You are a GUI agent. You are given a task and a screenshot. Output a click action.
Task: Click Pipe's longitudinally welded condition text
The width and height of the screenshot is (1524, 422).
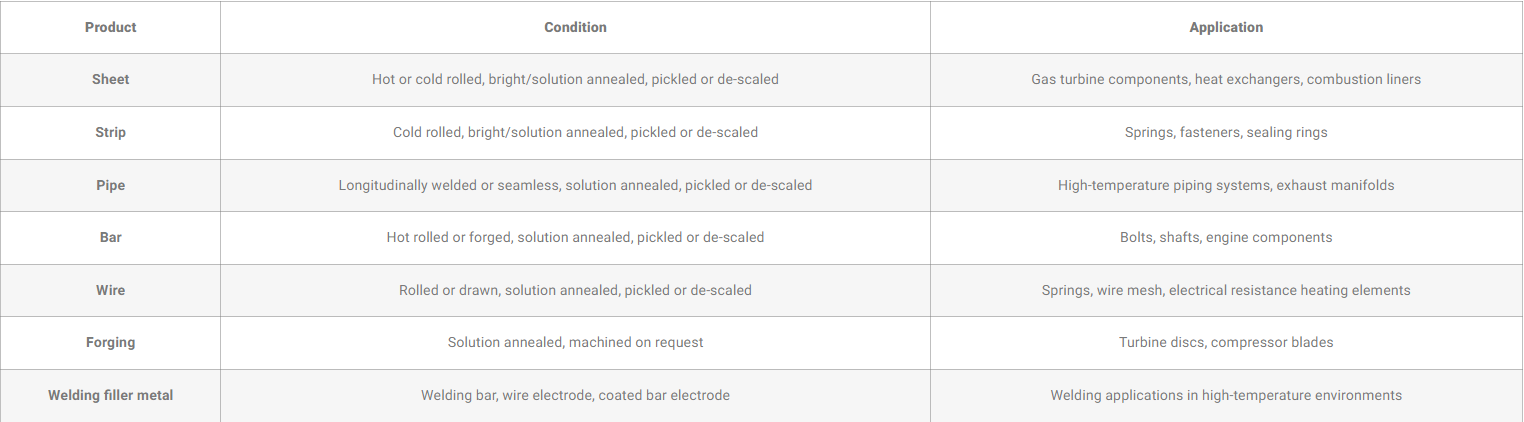tap(575, 185)
